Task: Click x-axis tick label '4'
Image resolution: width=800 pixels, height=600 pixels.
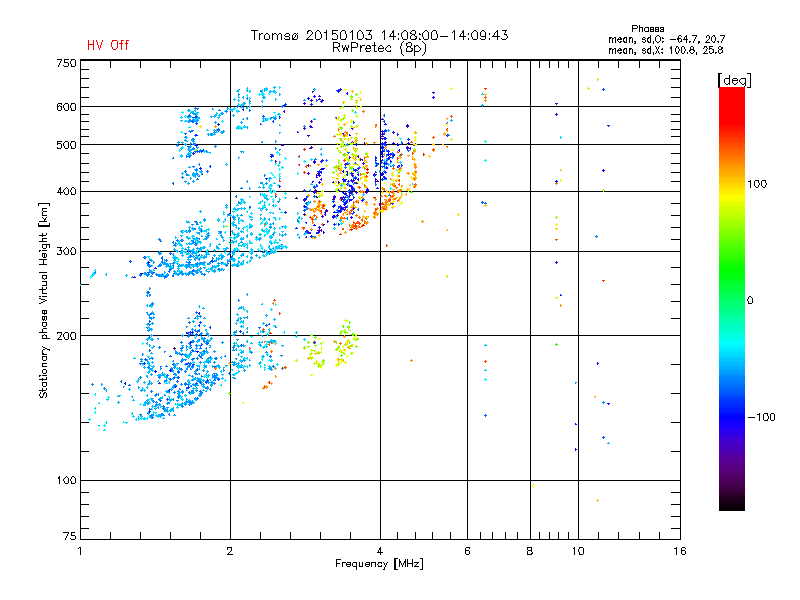Action: click(380, 551)
